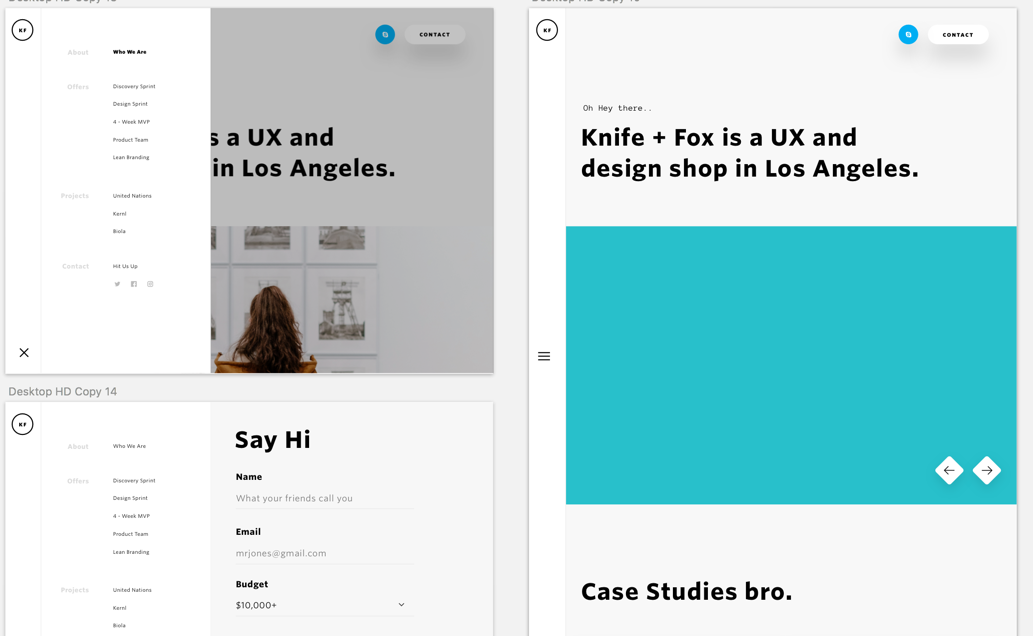The height and width of the screenshot is (636, 1033).
Task: Select 'Product Team' in photo artboard menu
Action: click(130, 140)
